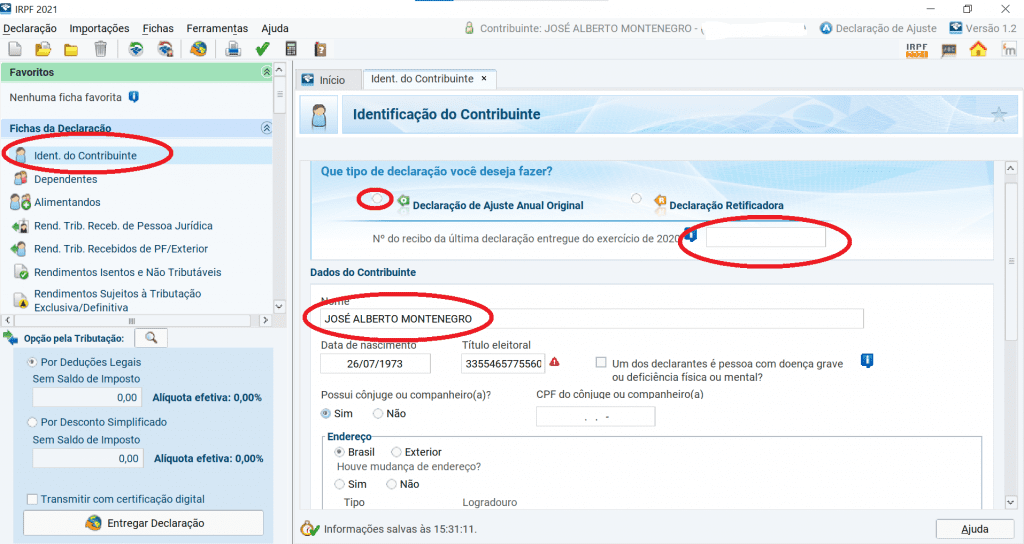Click the IRPF 2021 logo icon

pos(917,50)
